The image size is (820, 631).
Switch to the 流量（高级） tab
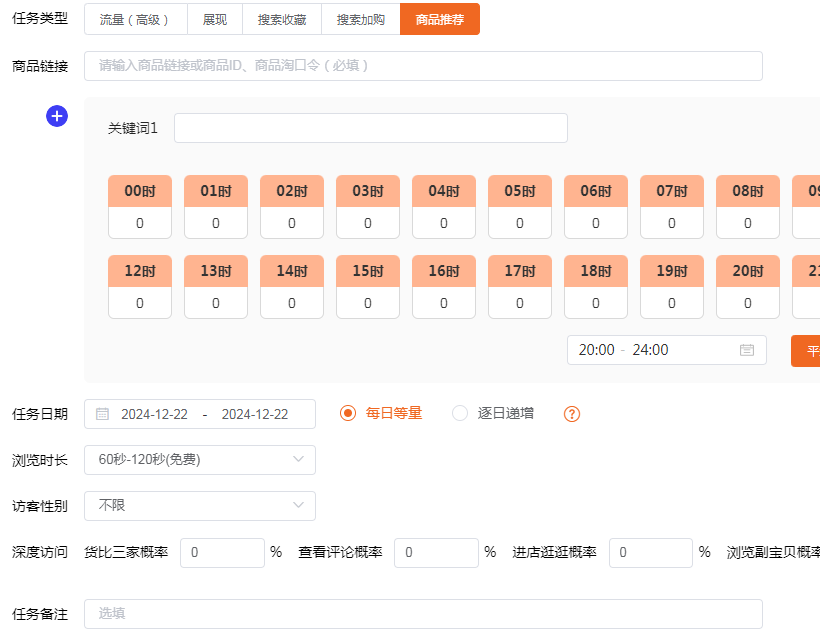tap(135, 19)
